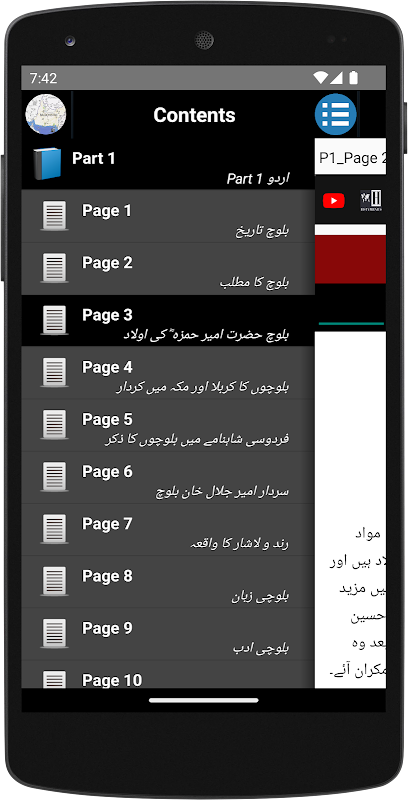This screenshot has width=408, height=800.
Task: Open Page 2 from contents
Action: (168, 268)
